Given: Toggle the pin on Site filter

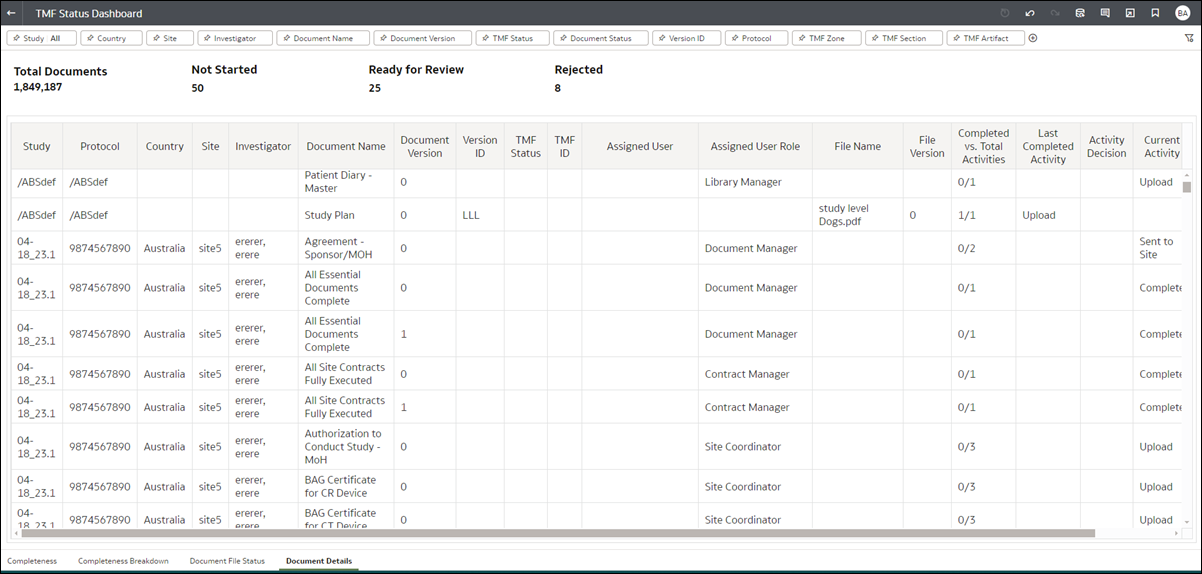Looking at the screenshot, I should 156,38.
